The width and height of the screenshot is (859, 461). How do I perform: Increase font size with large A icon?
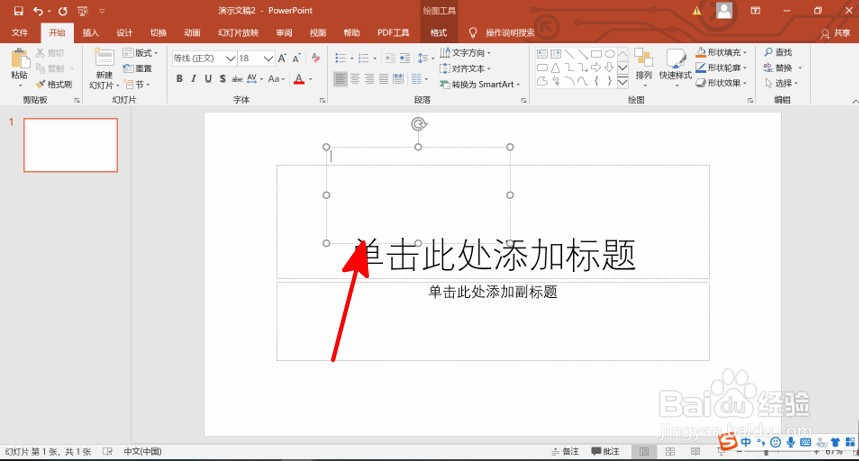(x=282, y=58)
